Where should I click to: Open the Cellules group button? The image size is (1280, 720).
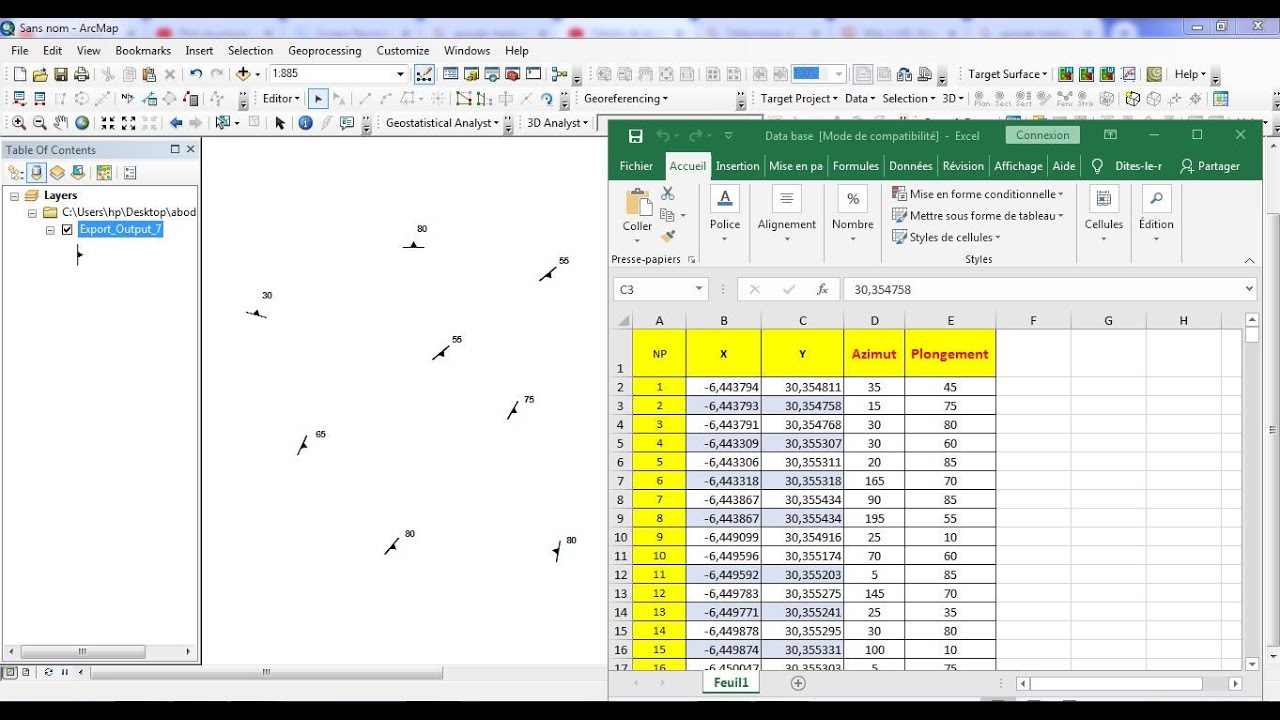pos(1104,214)
